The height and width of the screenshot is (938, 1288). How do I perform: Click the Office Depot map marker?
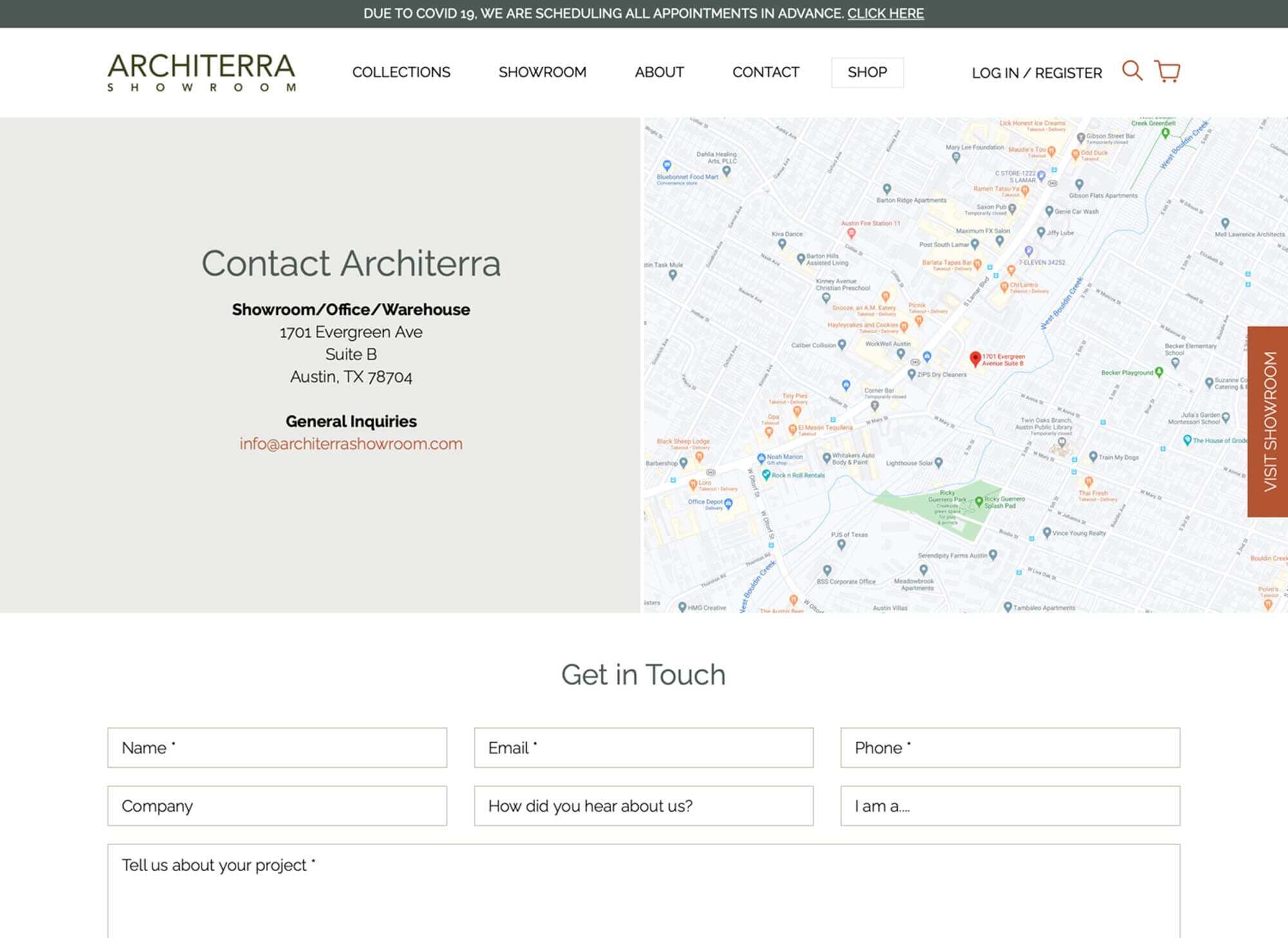tap(728, 503)
